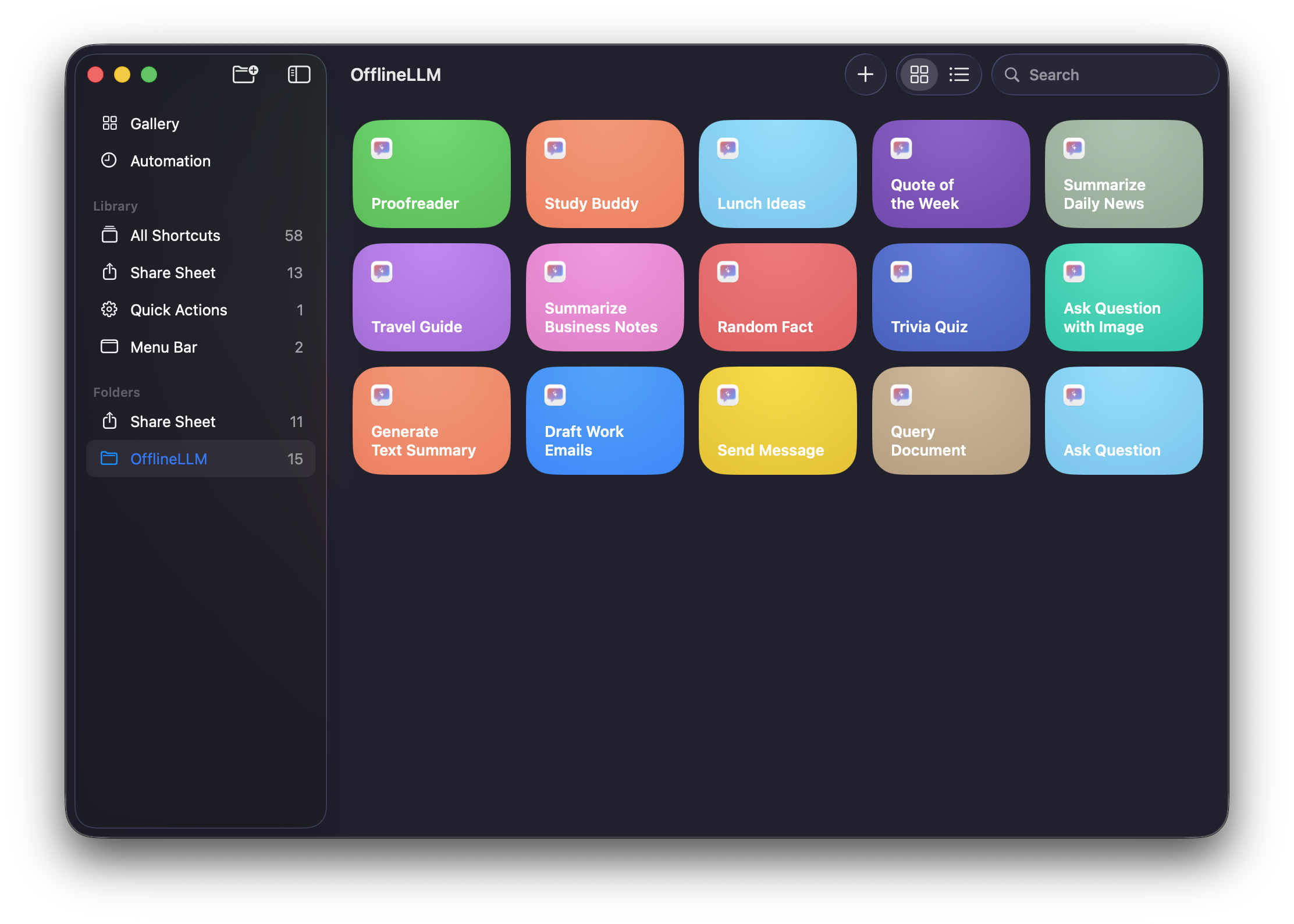Open Quick Actions in the sidebar
The height and width of the screenshot is (924, 1294).
(178, 310)
